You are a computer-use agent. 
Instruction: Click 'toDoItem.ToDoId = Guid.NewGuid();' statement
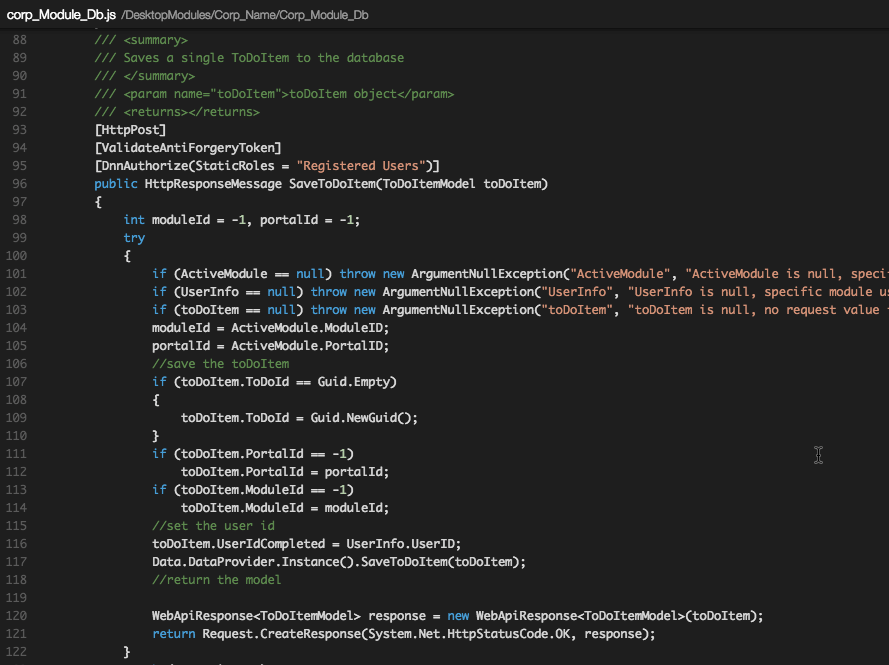pos(299,418)
